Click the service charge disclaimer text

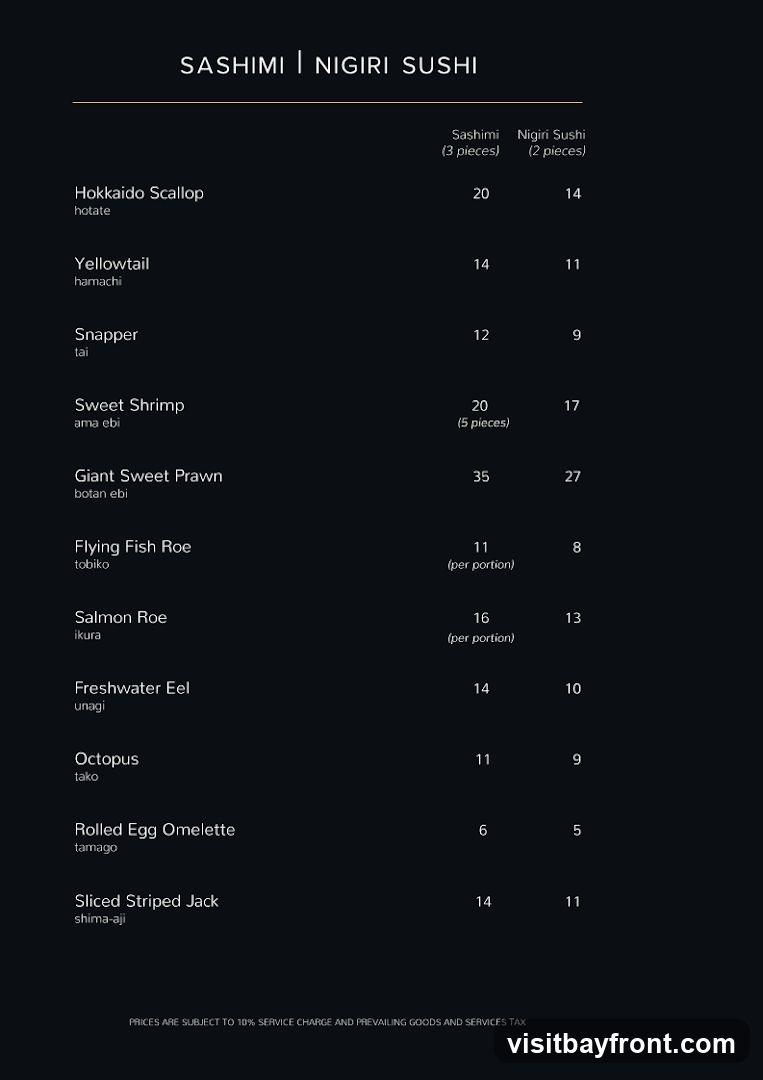point(327,1022)
